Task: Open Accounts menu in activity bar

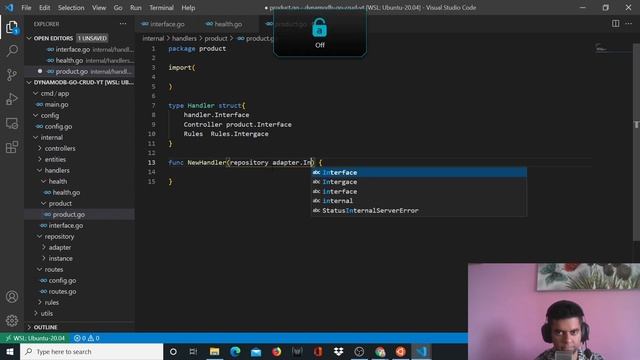Action: (x=12, y=297)
